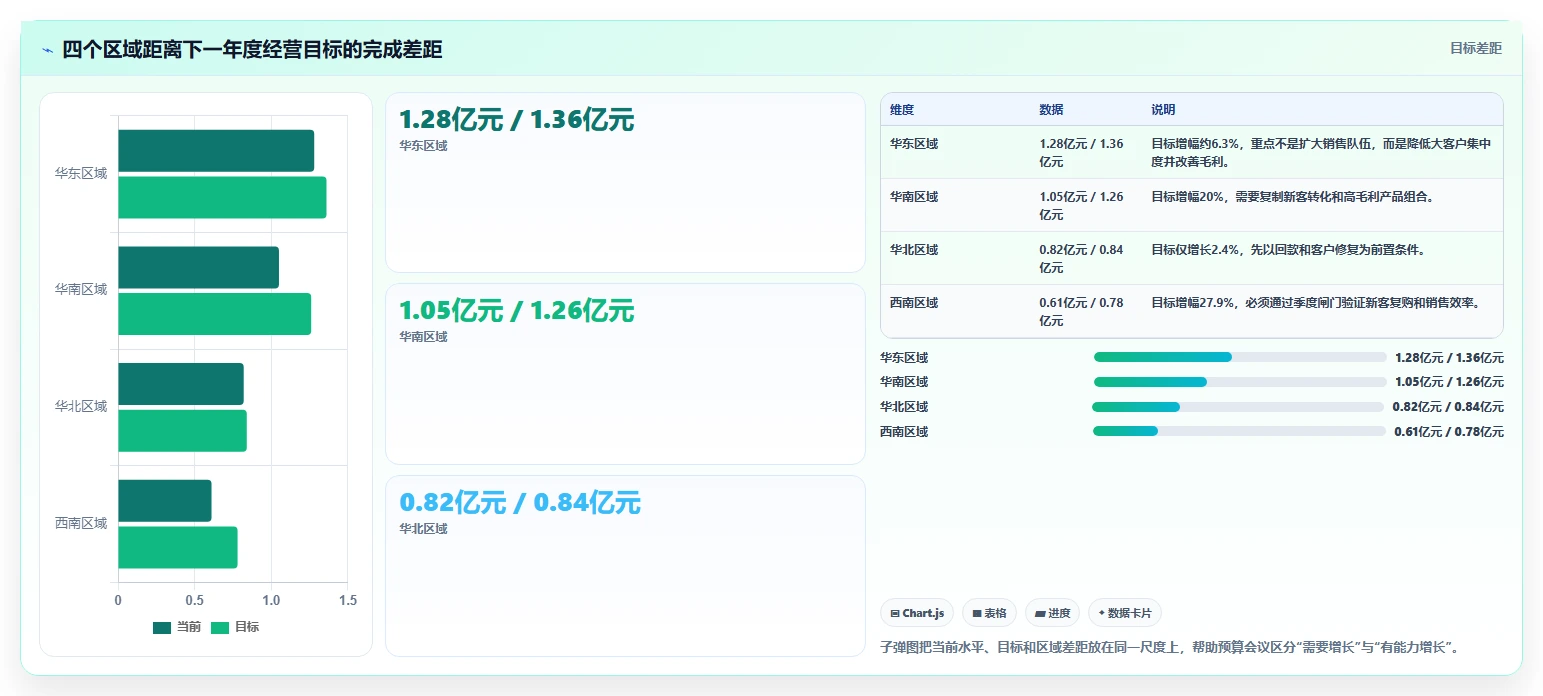Toggle the 当前 legend swatch
Image resolution: width=1543 pixels, height=696 pixels.
[162, 627]
